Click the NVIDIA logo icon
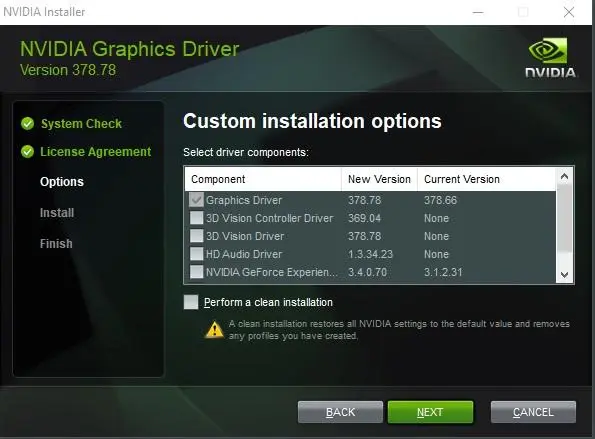595x439 pixels. 550,57
